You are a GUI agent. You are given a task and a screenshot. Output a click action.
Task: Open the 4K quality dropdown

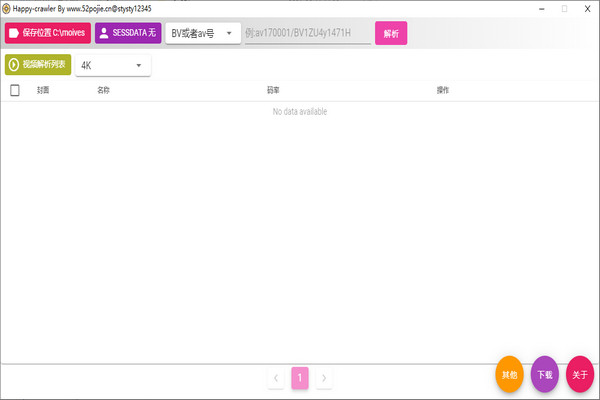click(x=112, y=66)
